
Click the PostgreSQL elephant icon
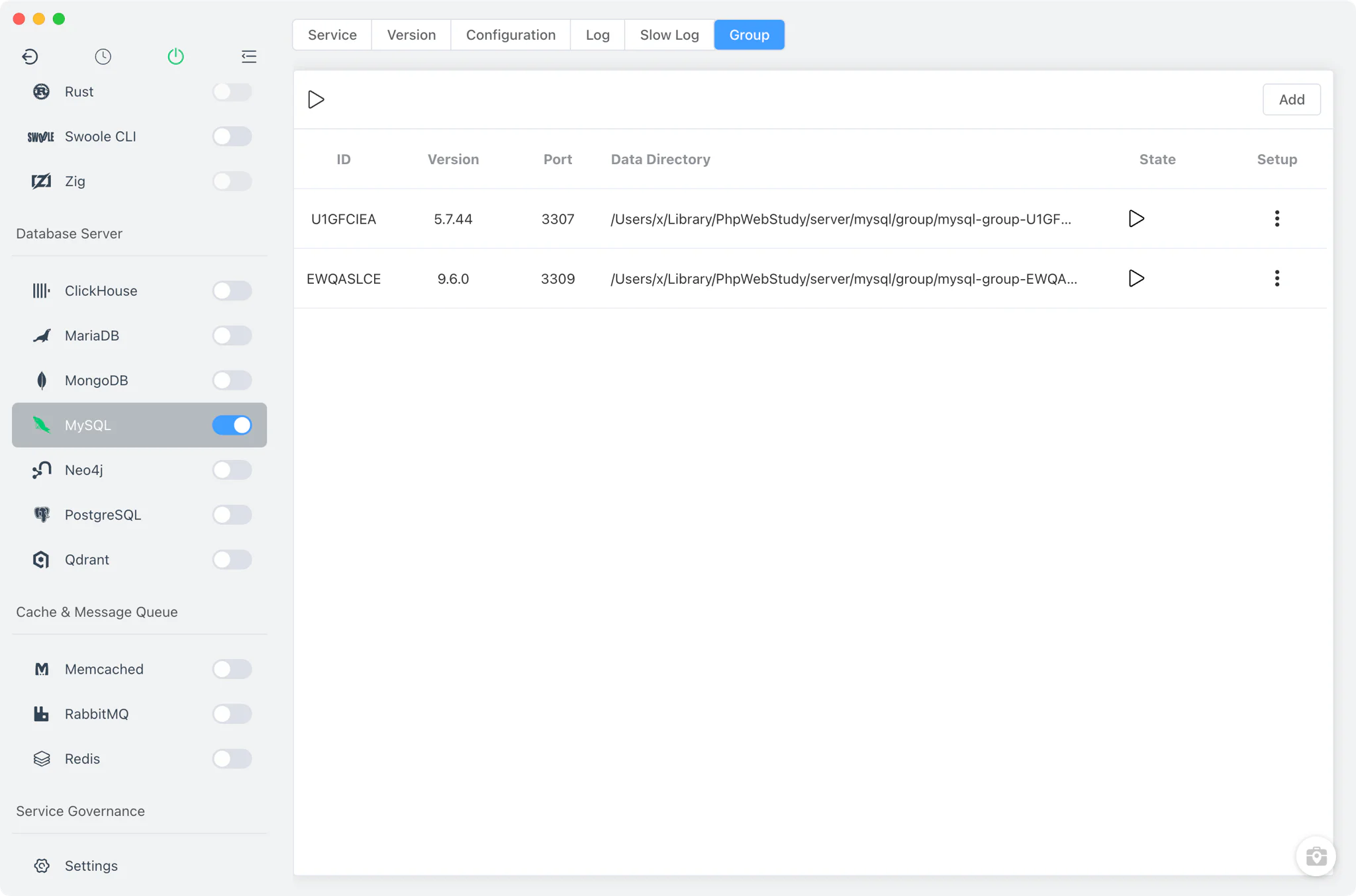coord(42,515)
